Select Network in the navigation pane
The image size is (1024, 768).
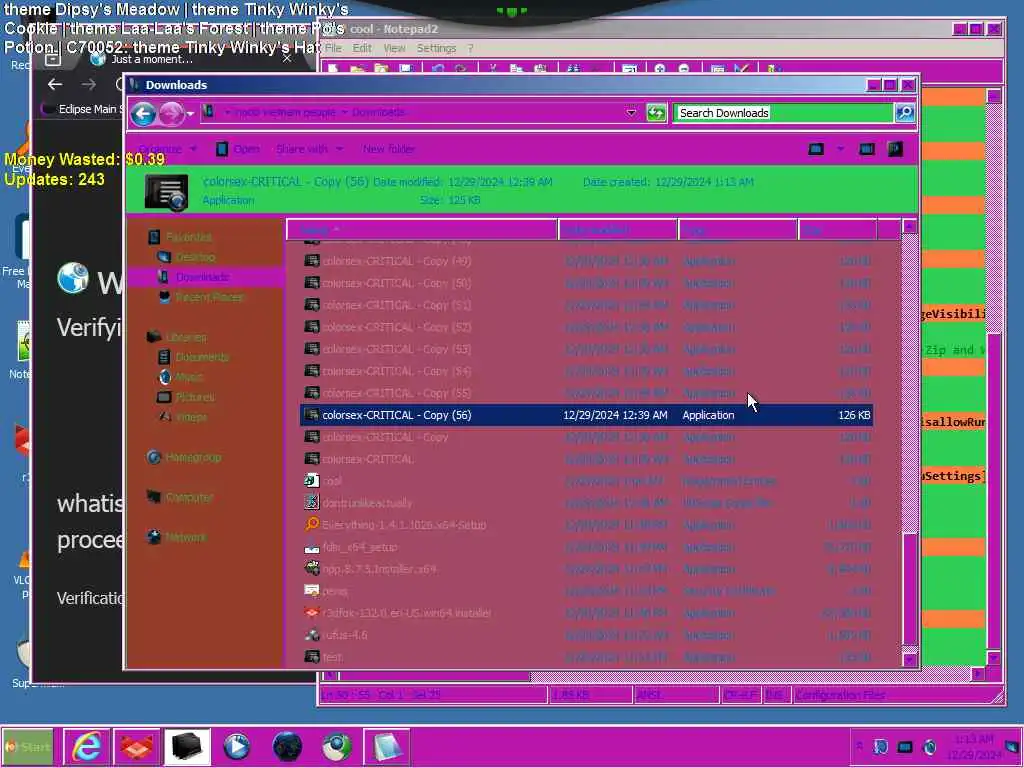click(185, 537)
